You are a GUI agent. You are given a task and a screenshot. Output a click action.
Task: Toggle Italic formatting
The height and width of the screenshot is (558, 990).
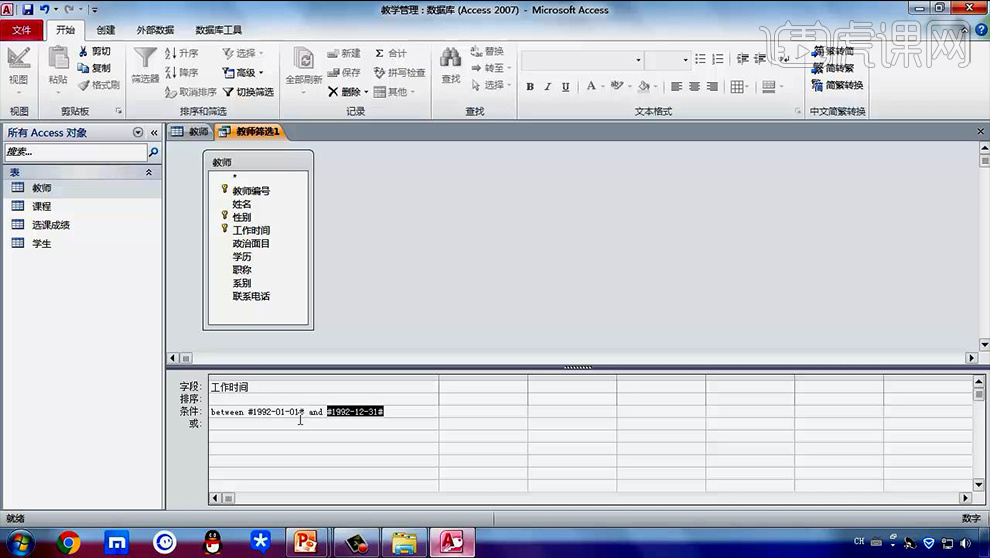[x=547, y=87]
